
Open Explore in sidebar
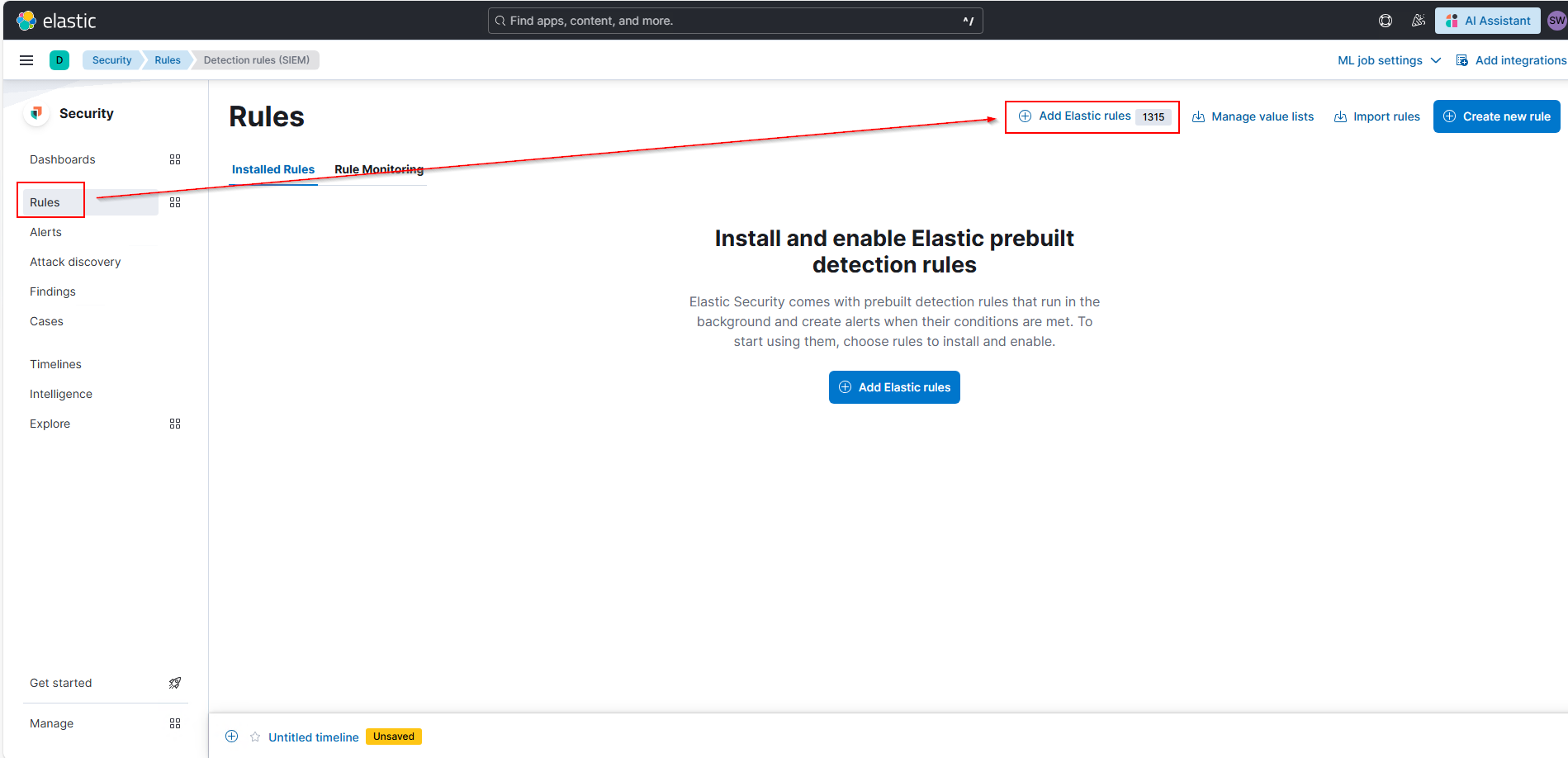pos(50,424)
